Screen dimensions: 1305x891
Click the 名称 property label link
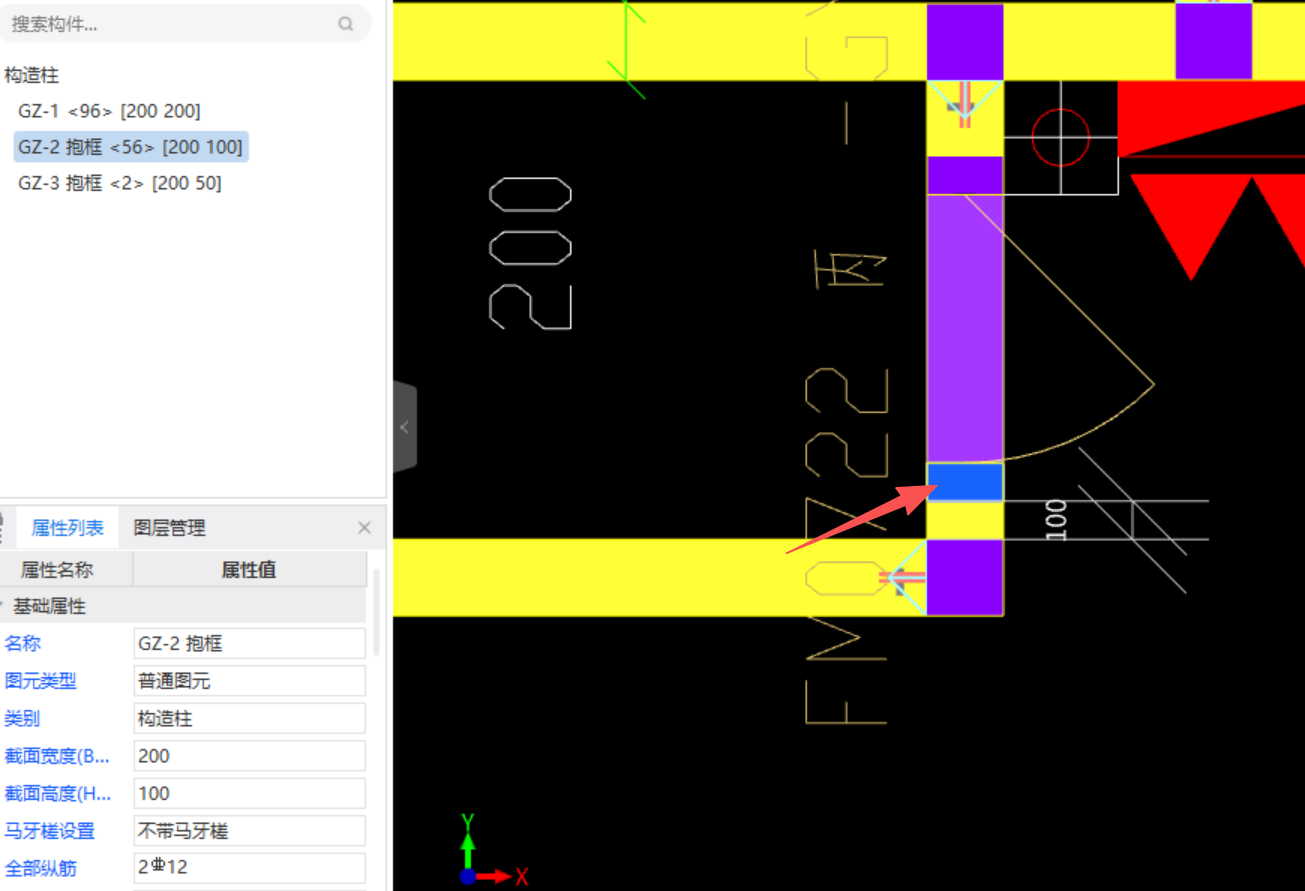pyautogui.click(x=22, y=643)
